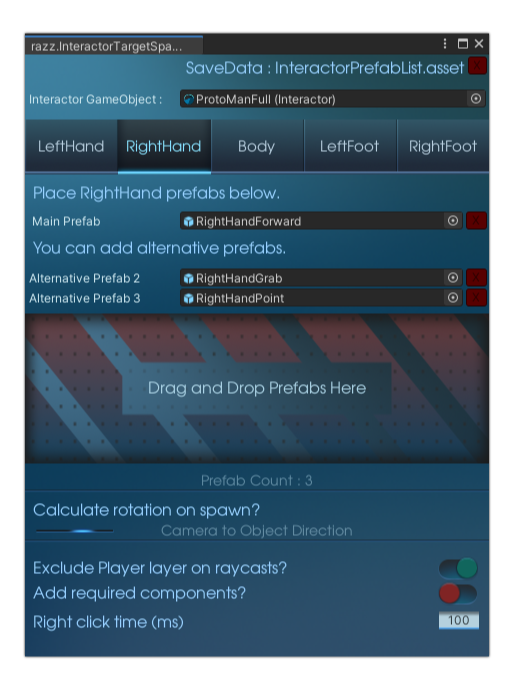This screenshot has height=690, width=514.
Task: Adjust the rotation calculation mode slider
Action: click(x=75, y=531)
